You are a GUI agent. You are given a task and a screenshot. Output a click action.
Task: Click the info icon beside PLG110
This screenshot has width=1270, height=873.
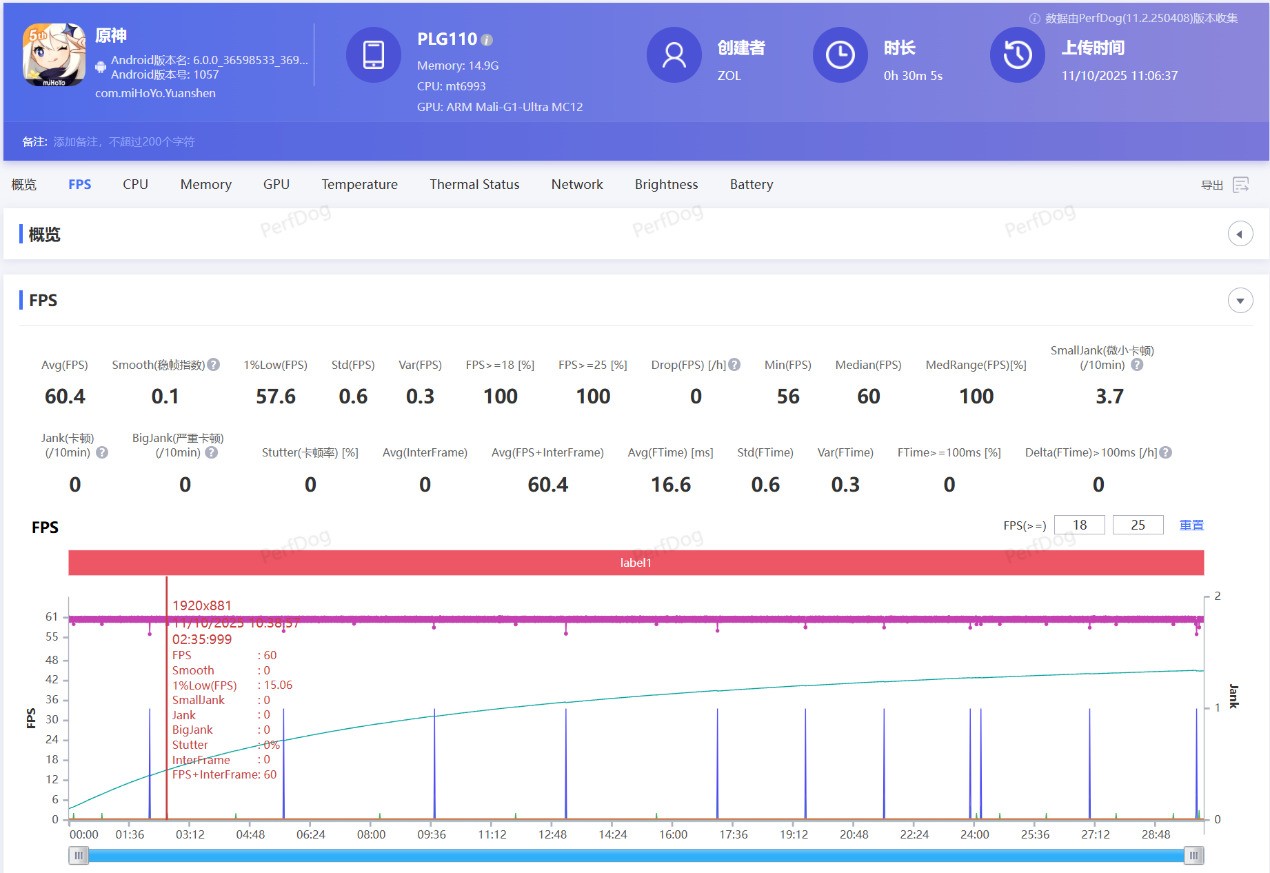point(487,40)
